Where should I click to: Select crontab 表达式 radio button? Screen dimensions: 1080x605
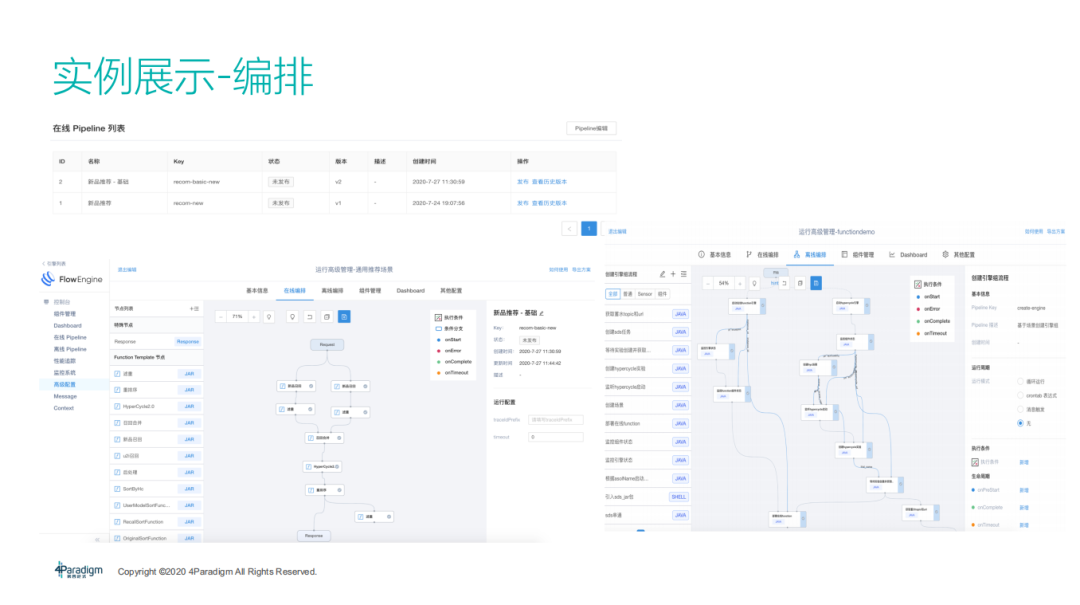1020,396
